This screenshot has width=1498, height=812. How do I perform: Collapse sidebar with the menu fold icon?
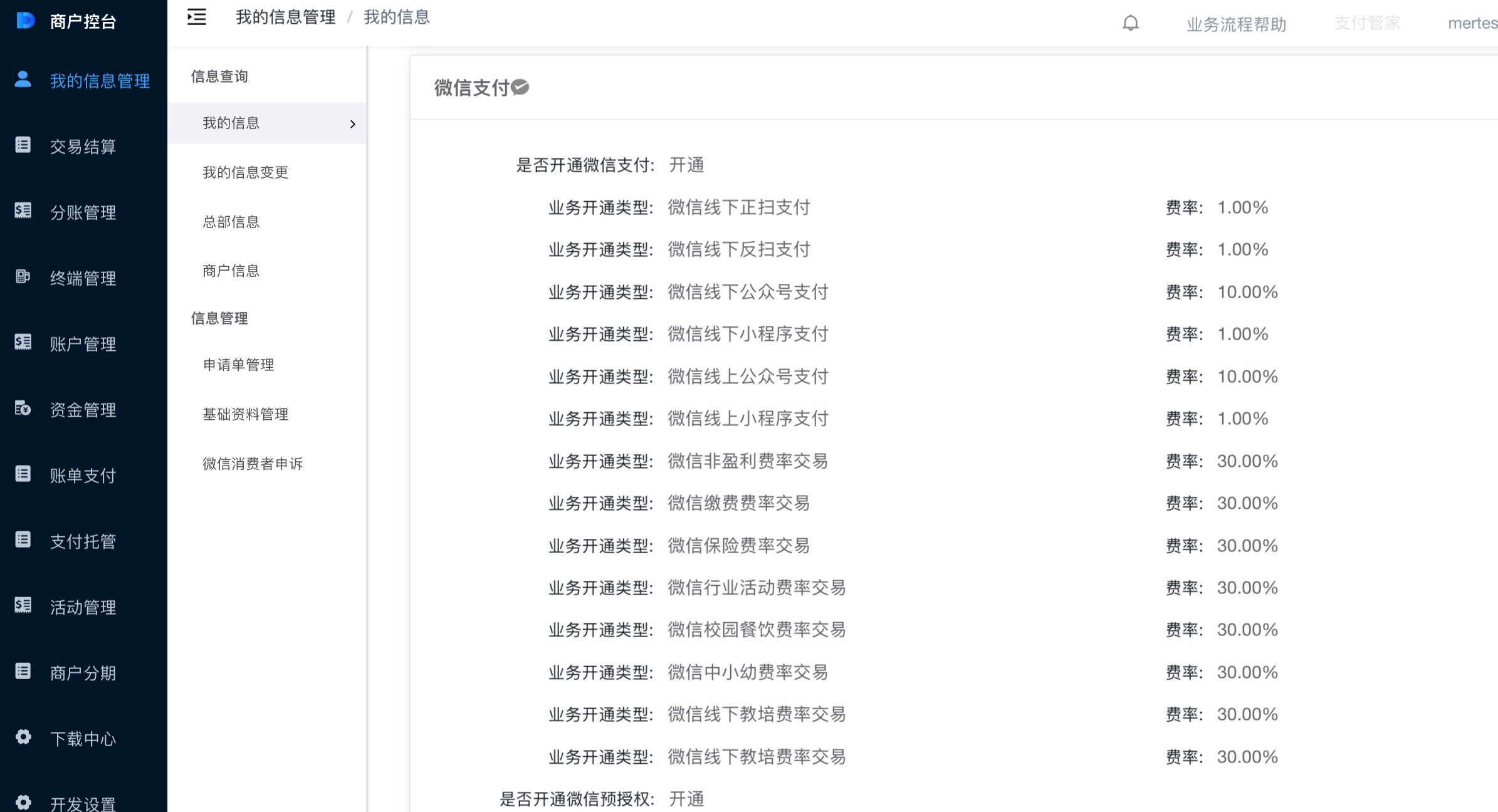[x=197, y=18]
